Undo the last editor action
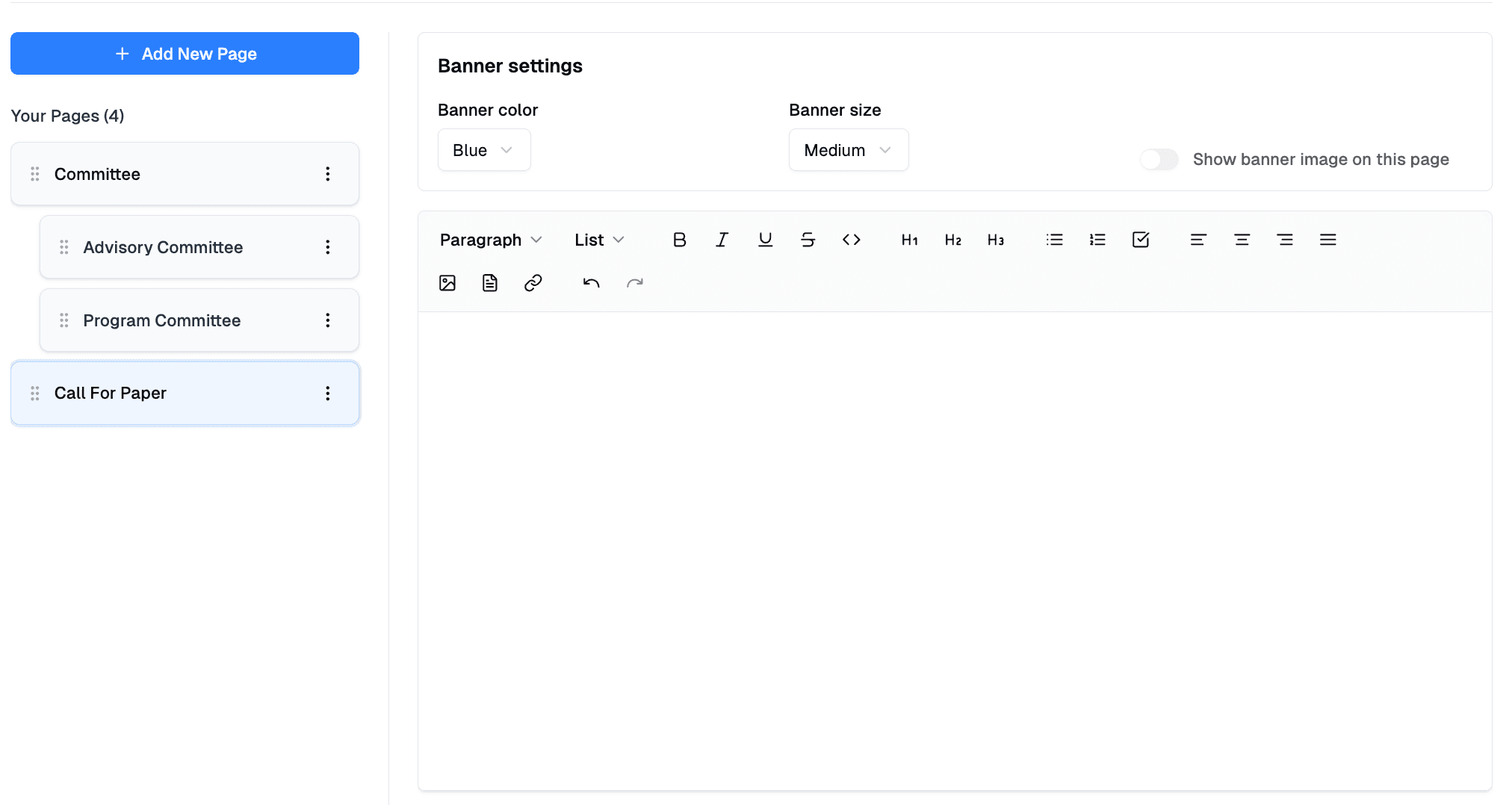 coord(590,282)
